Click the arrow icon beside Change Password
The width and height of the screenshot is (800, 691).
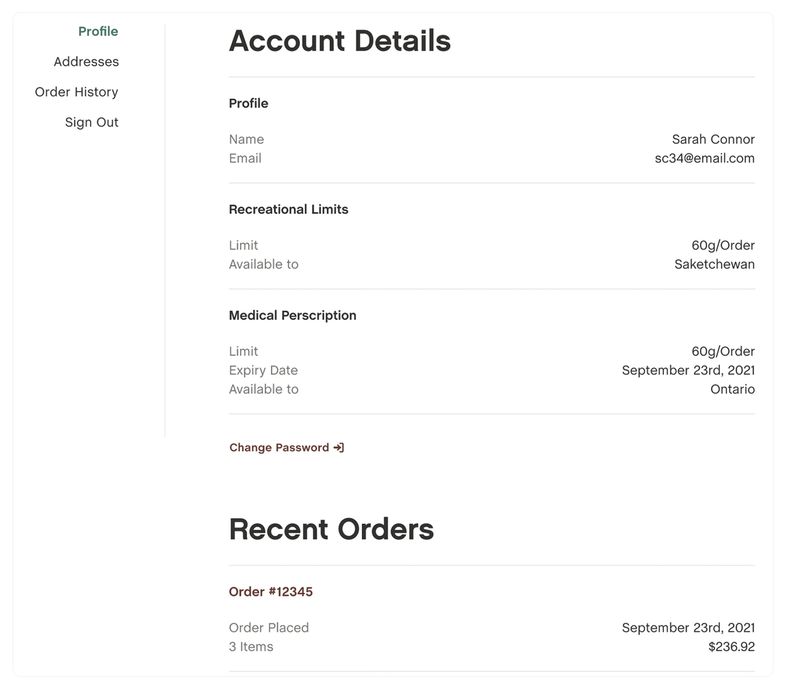[x=339, y=448]
